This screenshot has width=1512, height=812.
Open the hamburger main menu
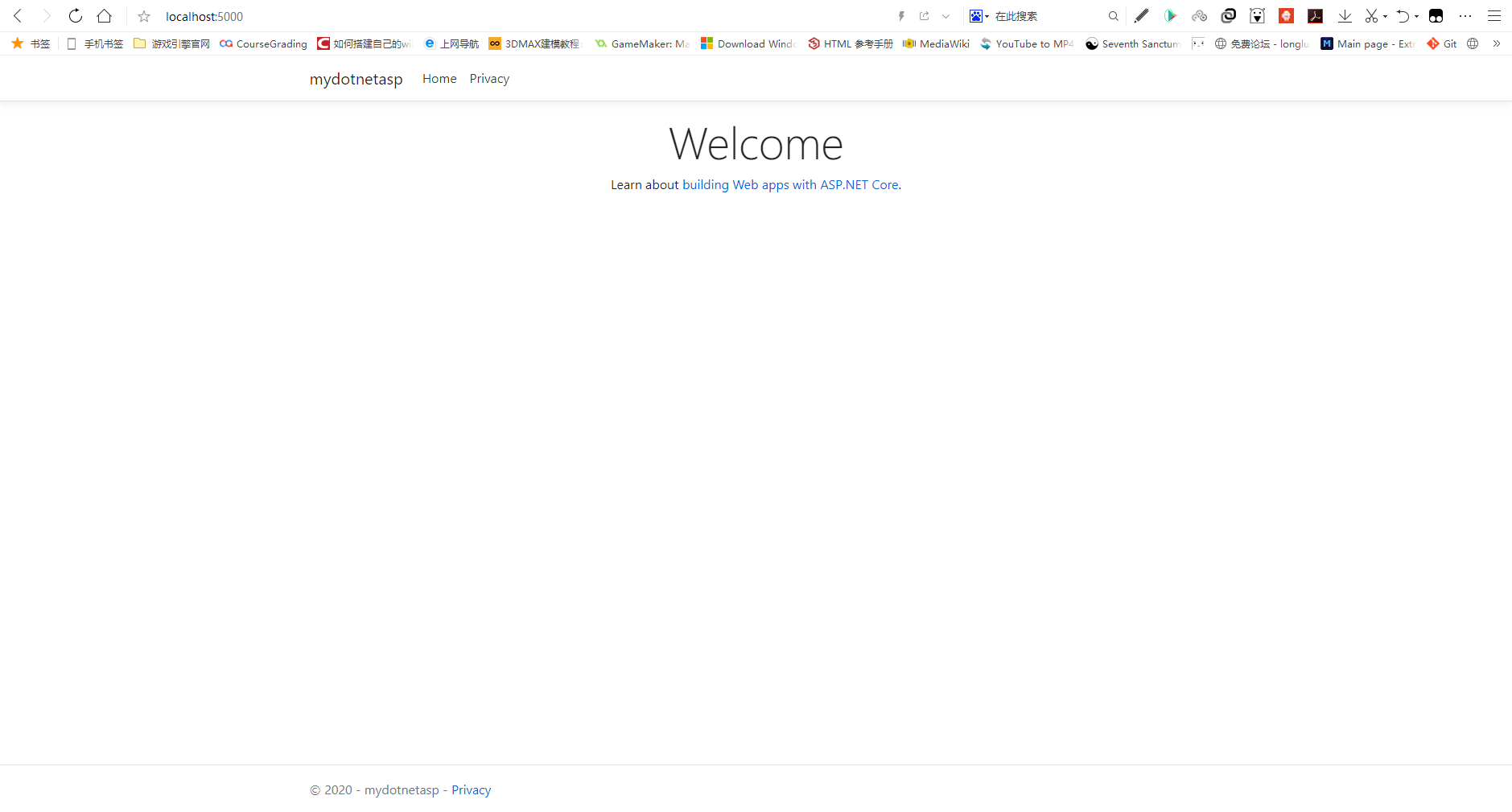[1494, 16]
